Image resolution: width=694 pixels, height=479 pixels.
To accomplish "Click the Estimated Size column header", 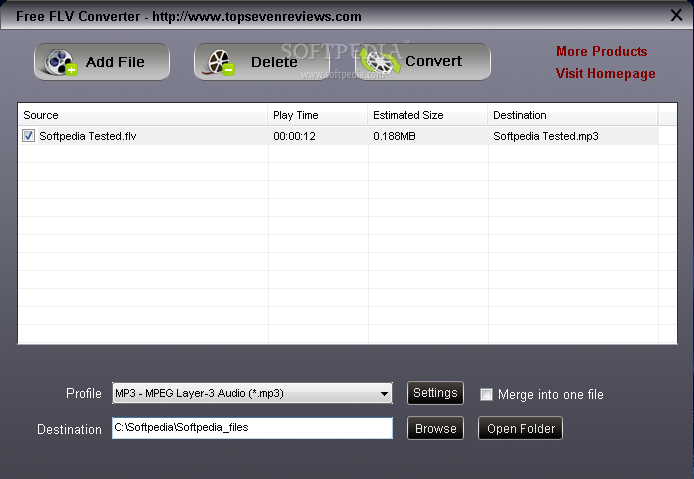I will [x=428, y=115].
